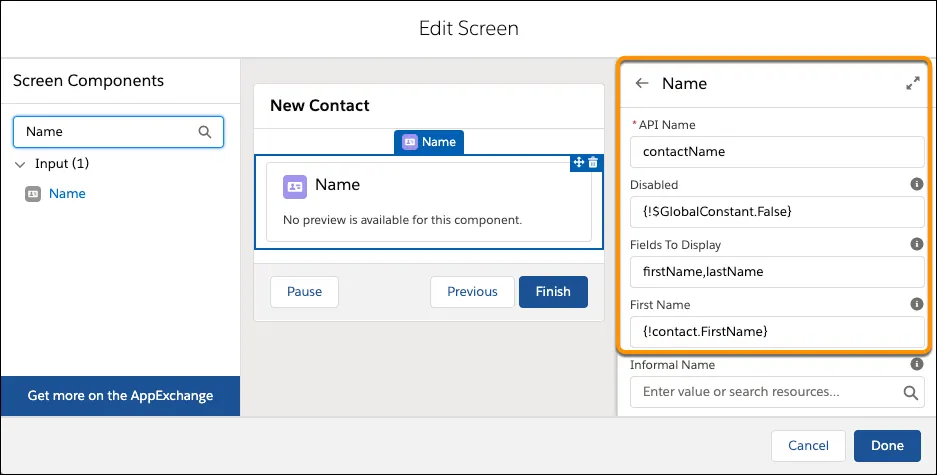Click the search magnifier in Screen Components
This screenshot has width=937, height=475.
pos(205,131)
